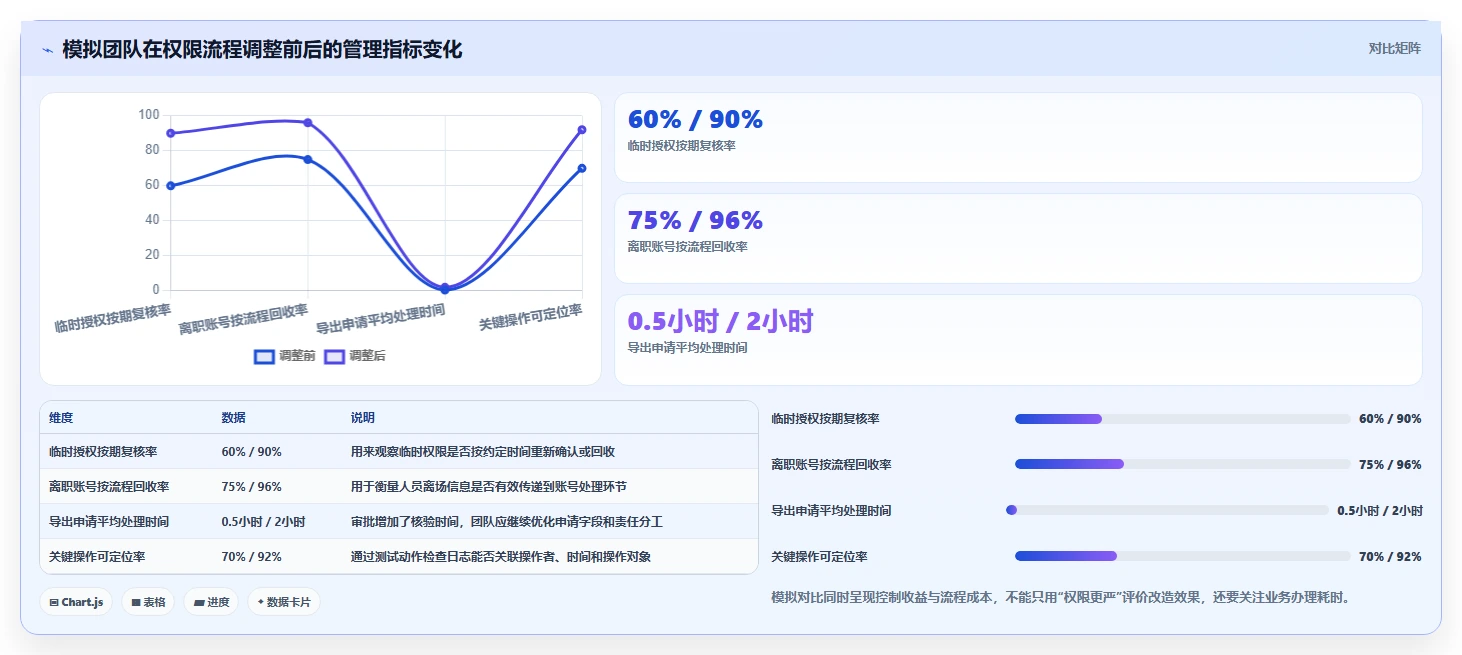The image size is (1462, 655).
Task: Click table cell 临时授权按期复核率
Action: [x=103, y=452]
